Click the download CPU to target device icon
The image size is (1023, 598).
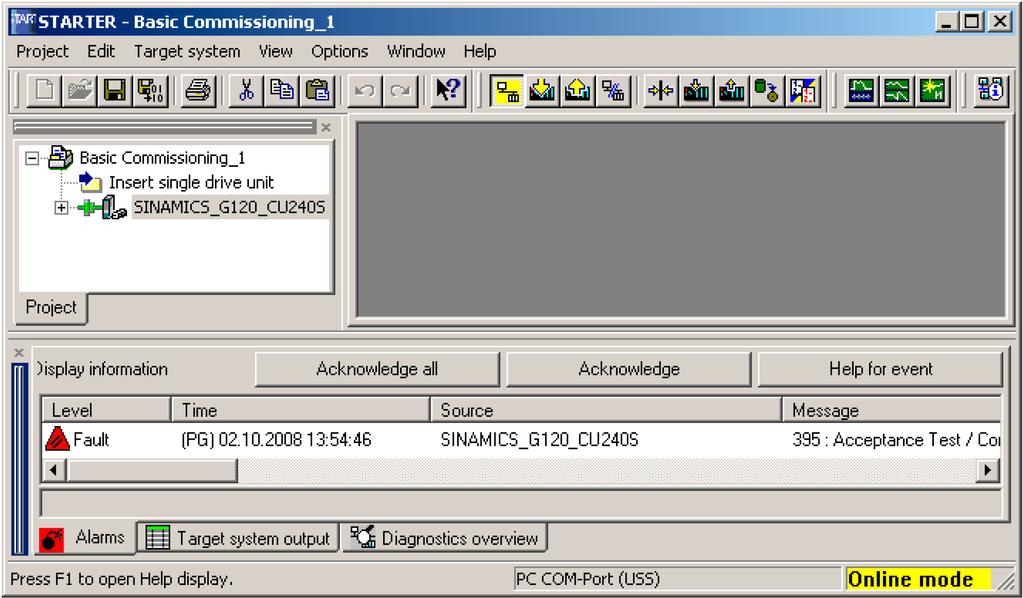click(696, 90)
